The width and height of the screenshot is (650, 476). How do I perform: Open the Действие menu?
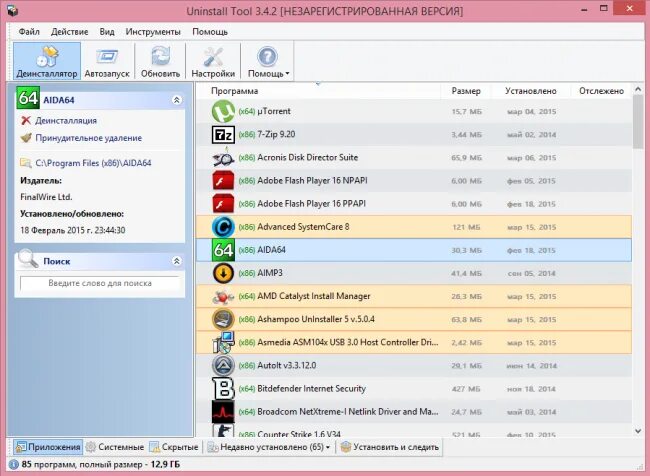[69, 32]
